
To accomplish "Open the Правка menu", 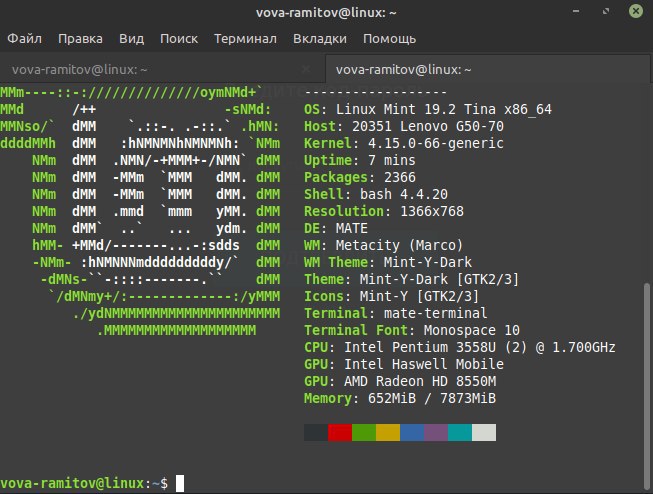I will [x=80, y=39].
